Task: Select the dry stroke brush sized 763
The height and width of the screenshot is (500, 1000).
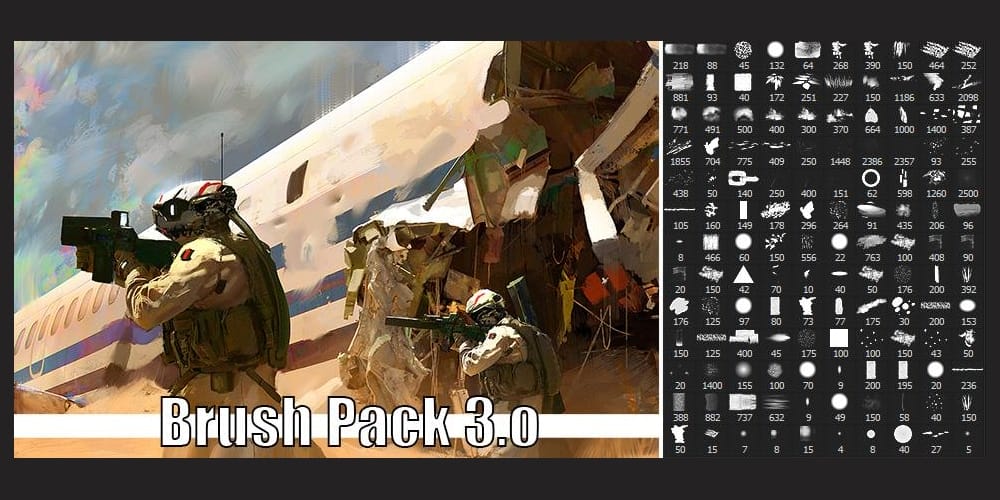Action: click(x=871, y=242)
